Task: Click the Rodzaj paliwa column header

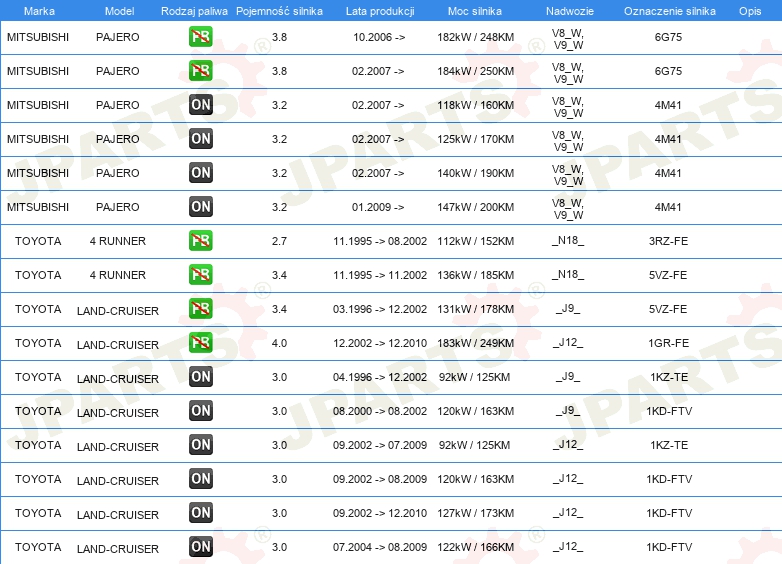Action: [x=194, y=11]
